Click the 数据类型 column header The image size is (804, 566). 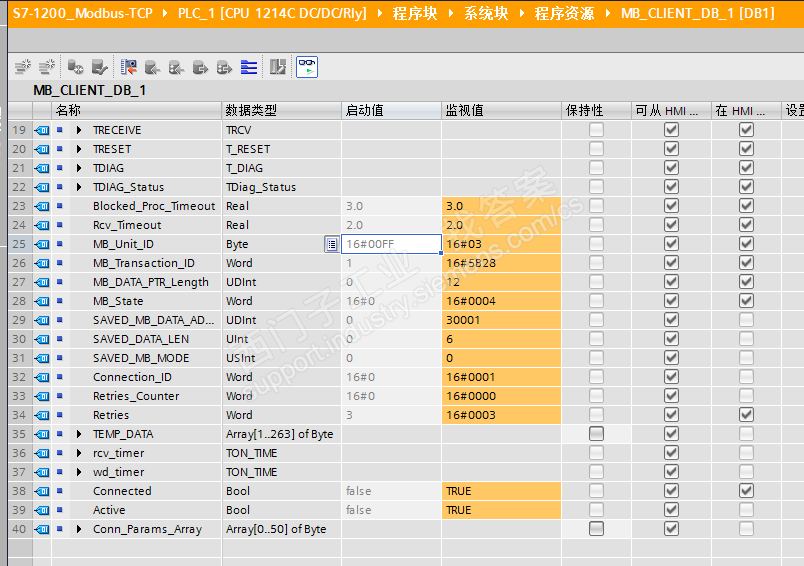tap(282, 110)
